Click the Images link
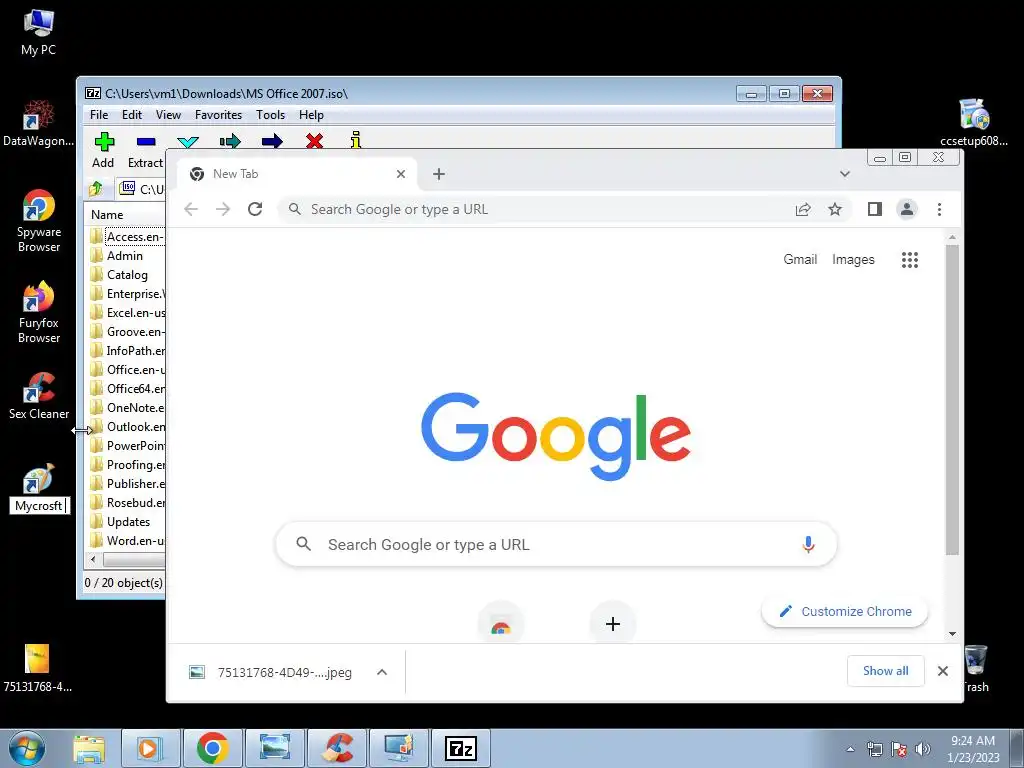 pos(853,259)
